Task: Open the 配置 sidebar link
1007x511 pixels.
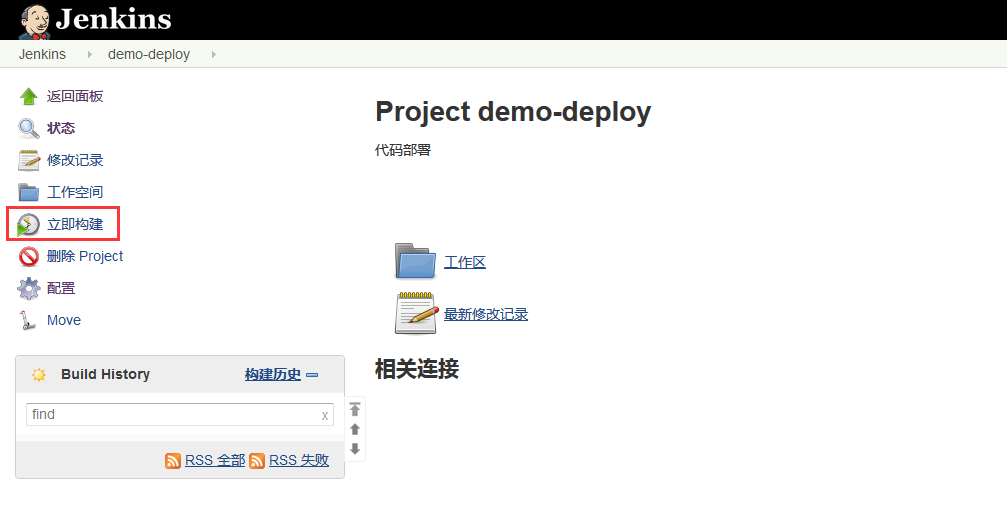Action: 61,288
